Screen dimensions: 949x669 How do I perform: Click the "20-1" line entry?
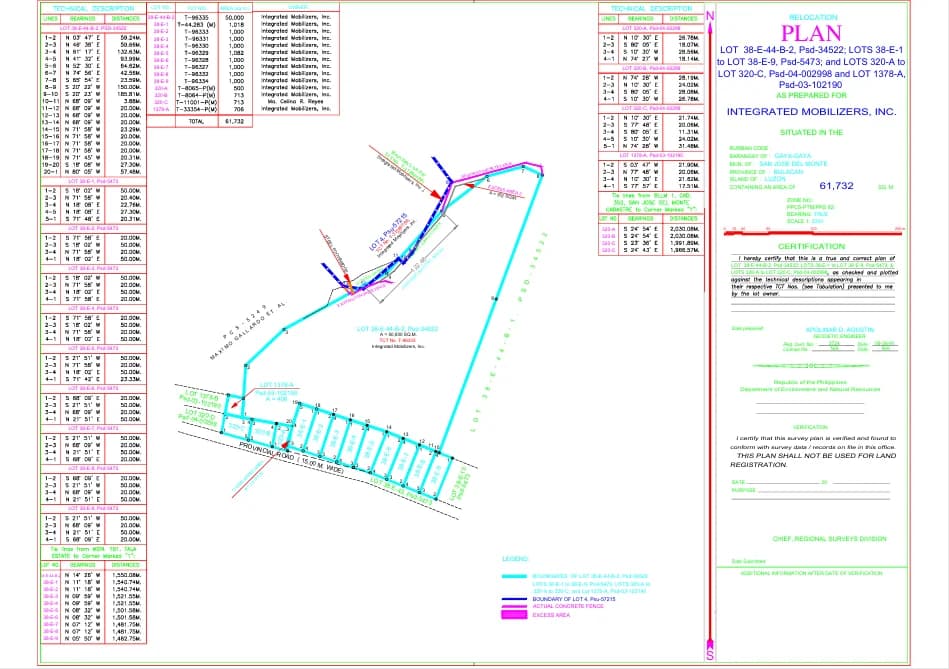coord(51,172)
